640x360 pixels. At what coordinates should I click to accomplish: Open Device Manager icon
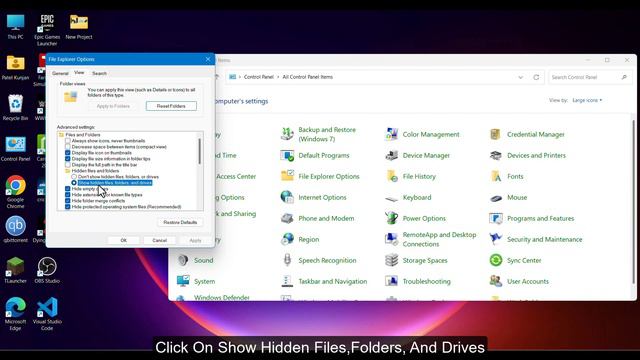point(392,156)
